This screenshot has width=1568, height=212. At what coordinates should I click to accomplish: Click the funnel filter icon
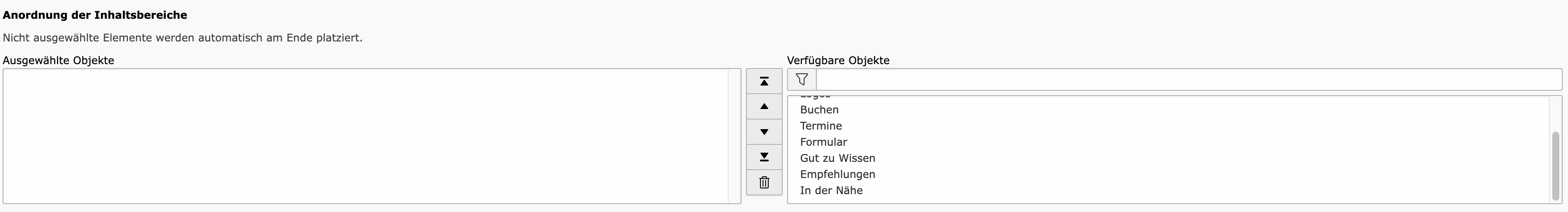(801, 79)
